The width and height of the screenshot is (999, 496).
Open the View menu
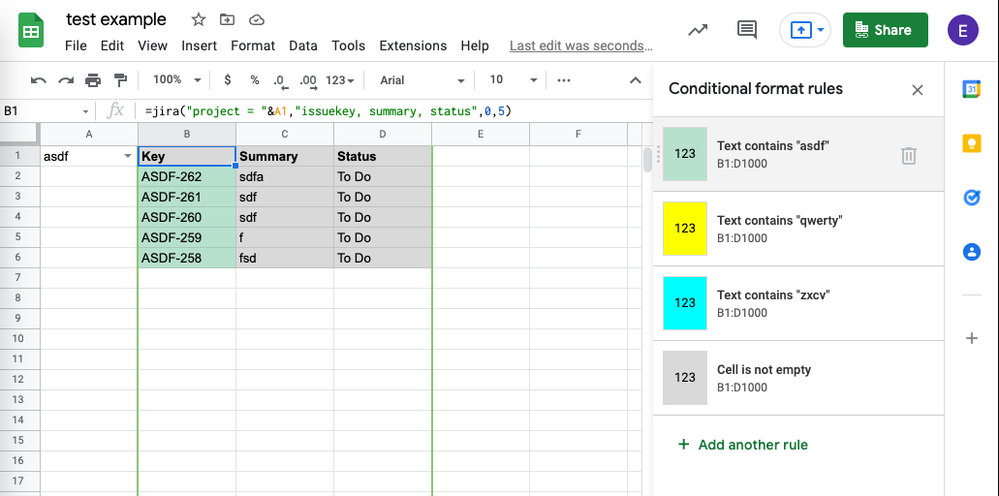(152, 46)
